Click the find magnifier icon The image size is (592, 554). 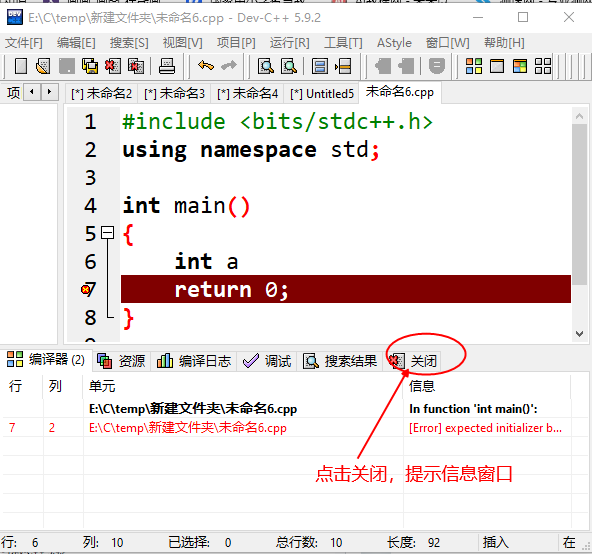[x=266, y=66]
